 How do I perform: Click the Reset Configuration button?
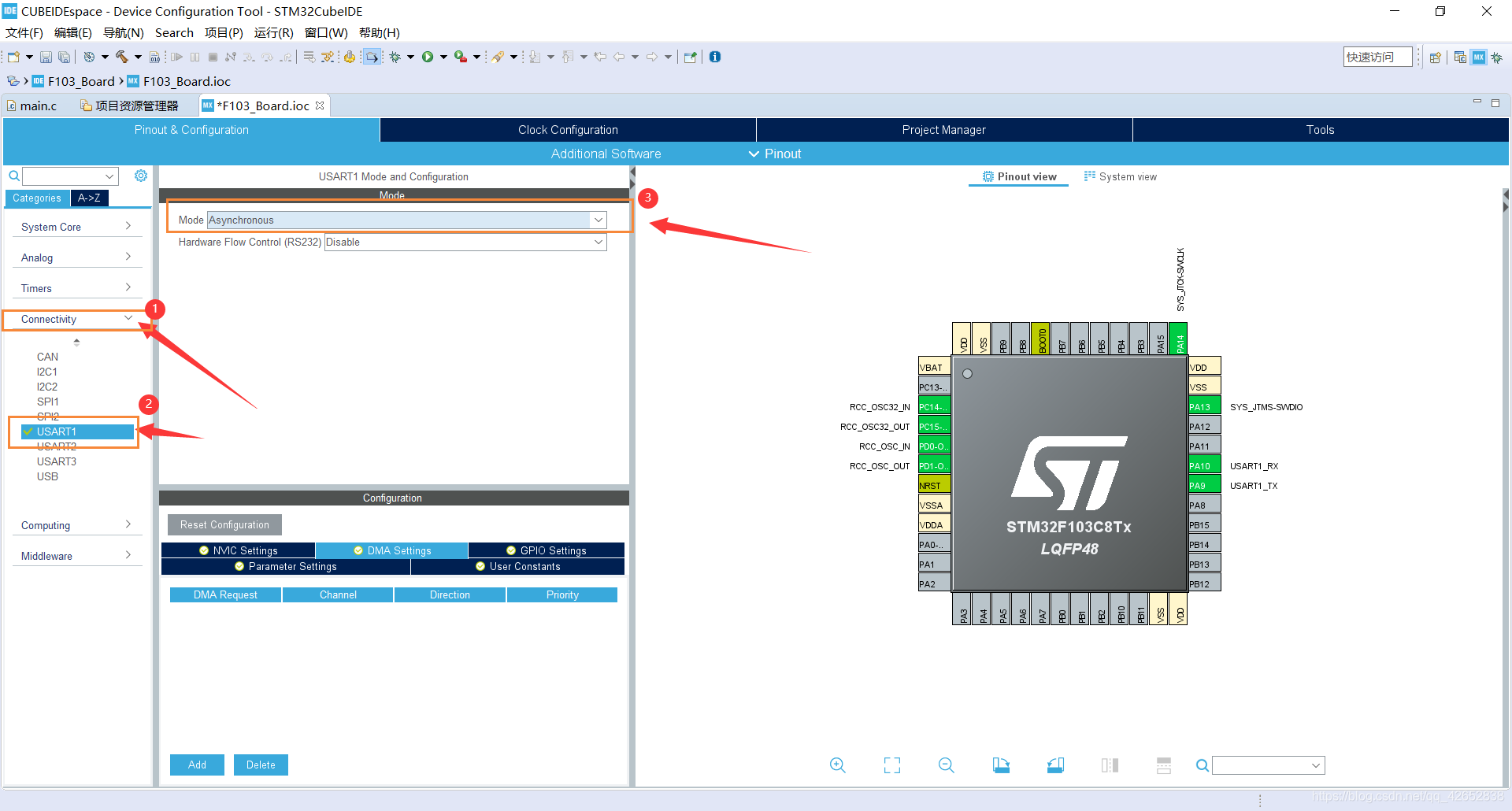(x=224, y=524)
